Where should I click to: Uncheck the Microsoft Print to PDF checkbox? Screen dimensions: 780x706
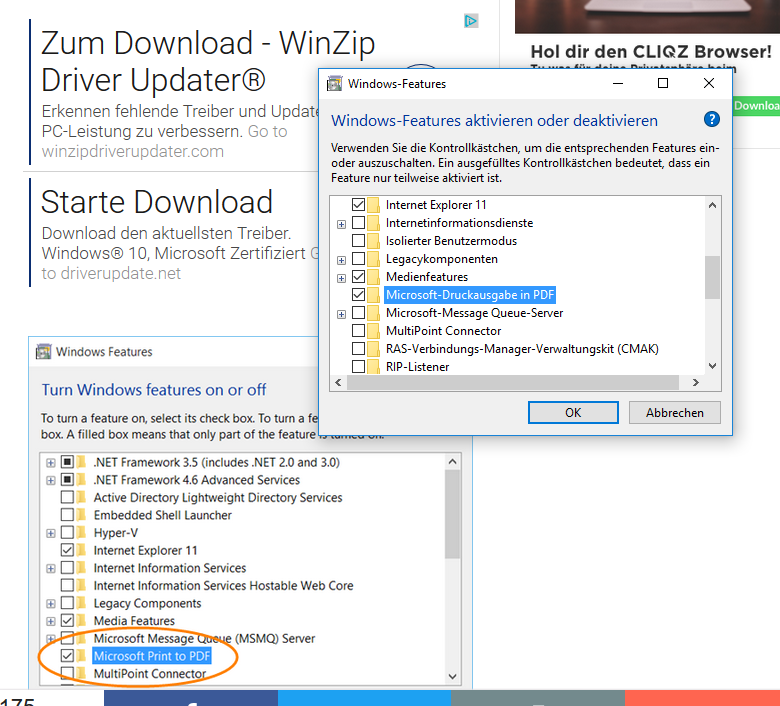(x=67, y=656)
